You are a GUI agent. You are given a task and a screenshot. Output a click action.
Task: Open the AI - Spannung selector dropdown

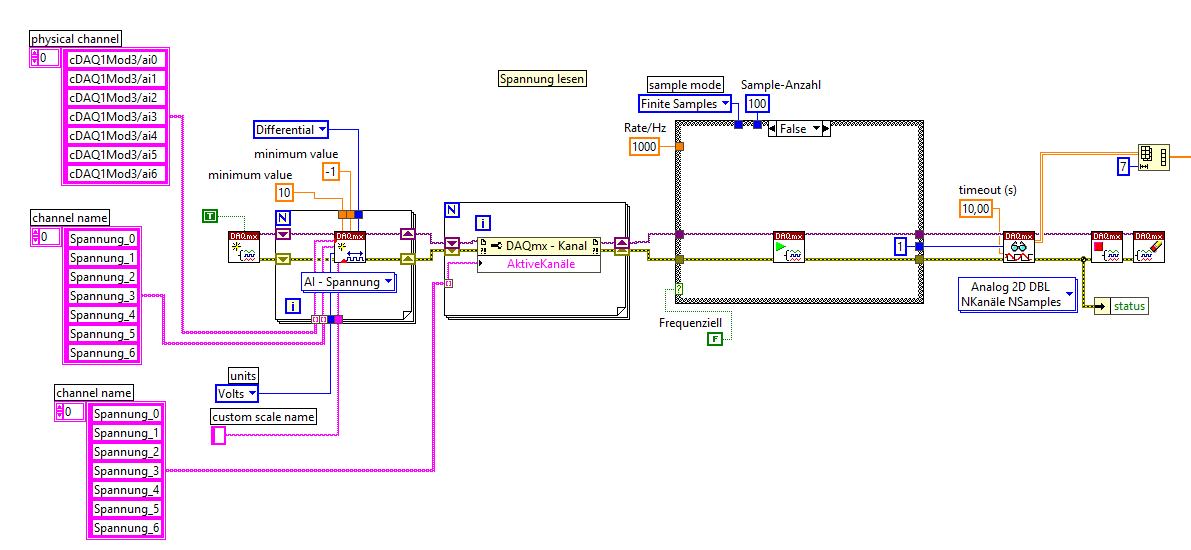[349, 283]
